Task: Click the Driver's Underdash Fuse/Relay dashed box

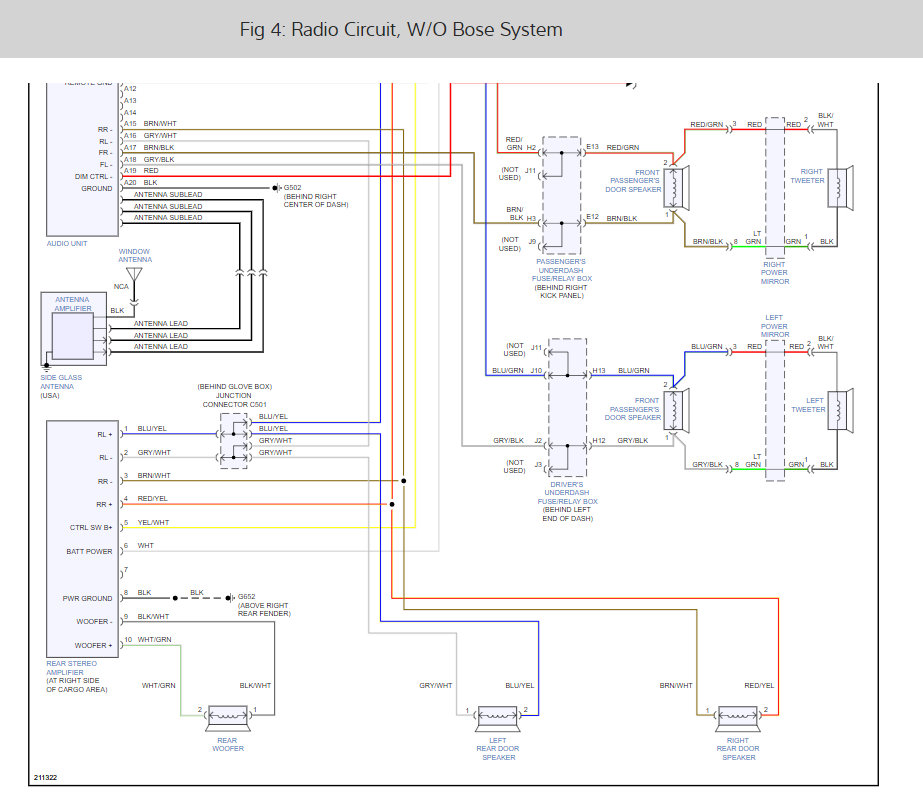Action: click(567, 408)
